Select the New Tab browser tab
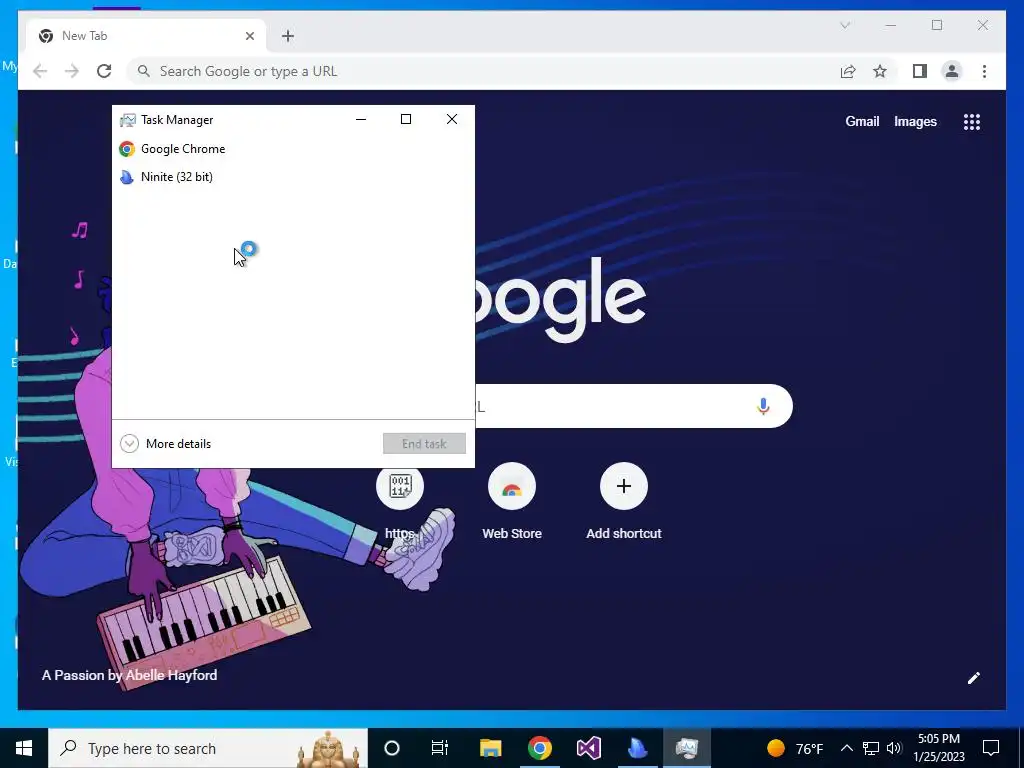Viewport: 1024px width, 768px height. click(146, 36)
